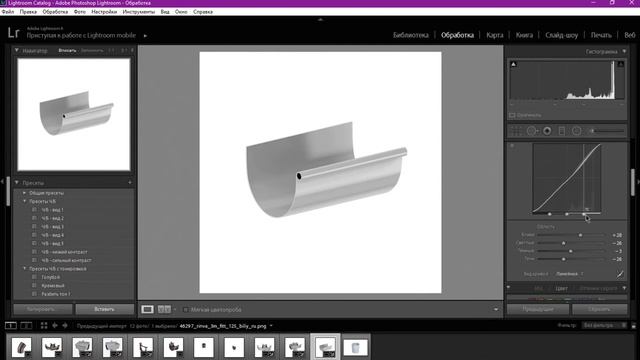The height and width of the screenshot is (360, 640).
Task: Collapse the left panel with edge arrow
Action: click(2, 181)
